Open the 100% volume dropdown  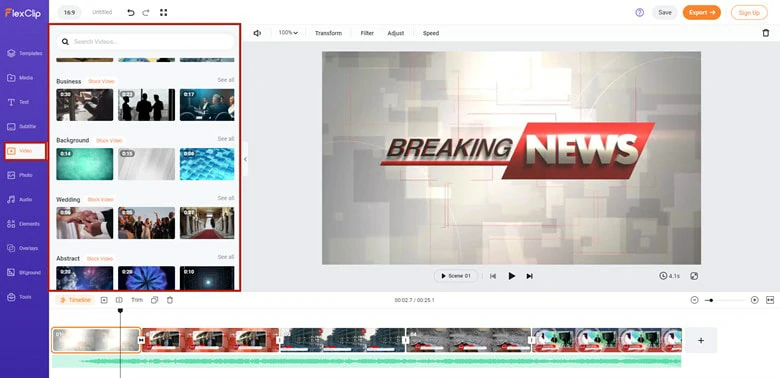[288, 33]
